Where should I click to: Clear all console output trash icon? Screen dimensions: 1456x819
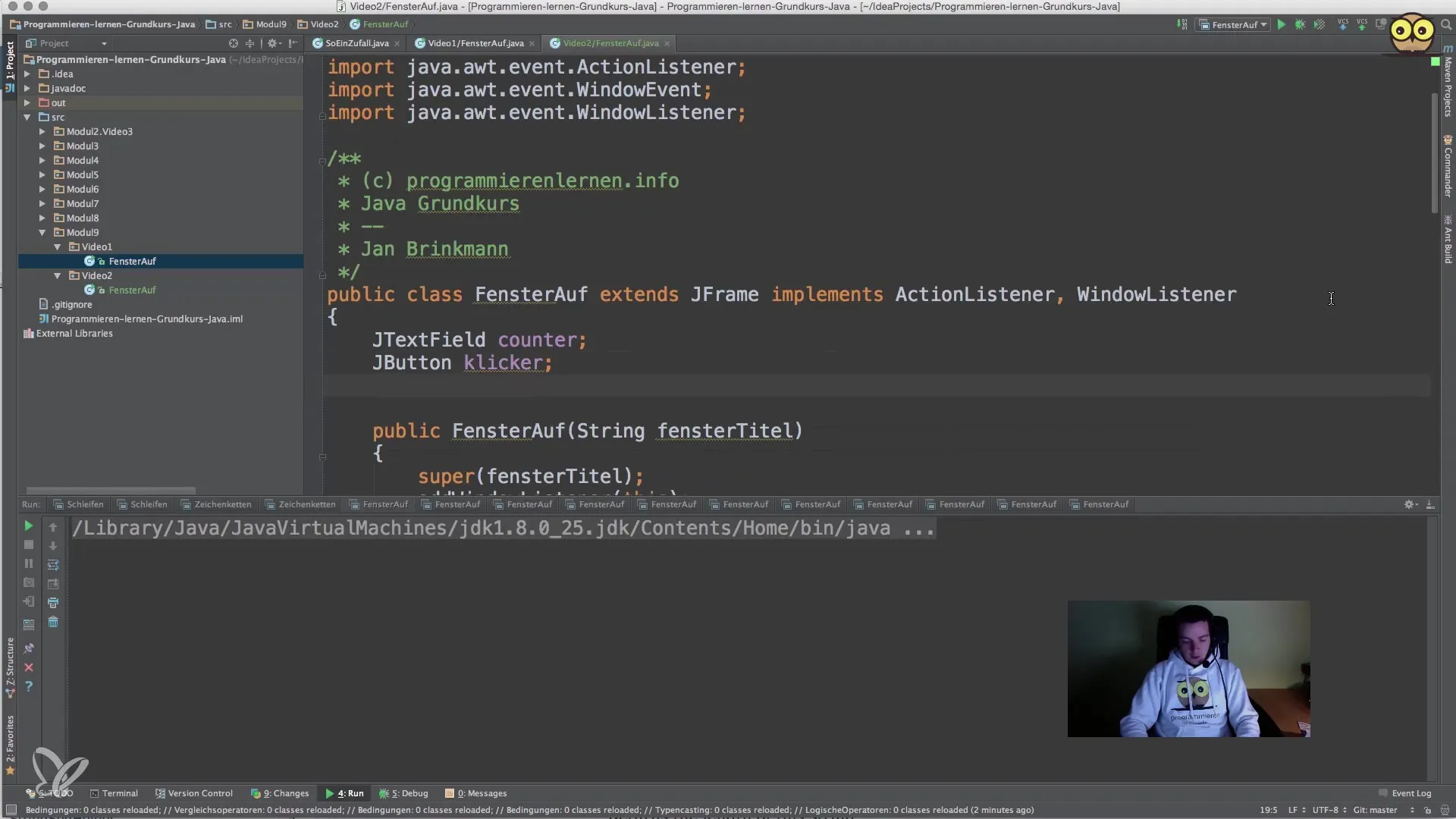pos(53,622)
